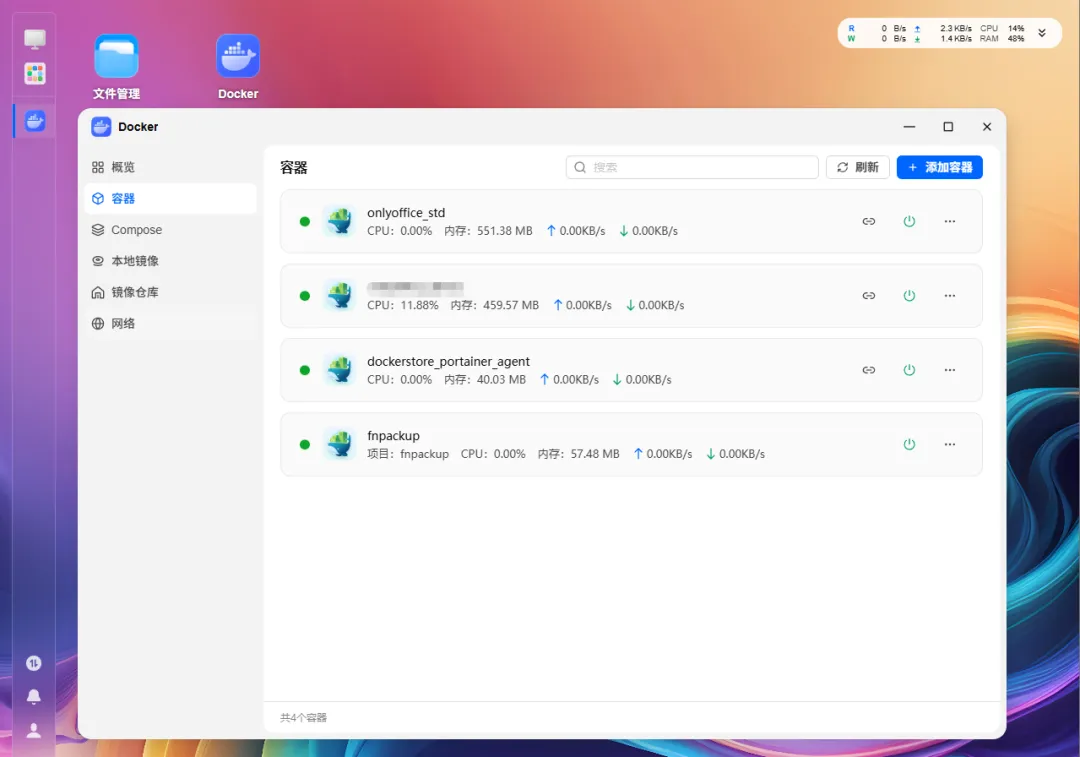Click the Docker window title icon
Screen dimensions: 1080x757
(x=101, y=127)
